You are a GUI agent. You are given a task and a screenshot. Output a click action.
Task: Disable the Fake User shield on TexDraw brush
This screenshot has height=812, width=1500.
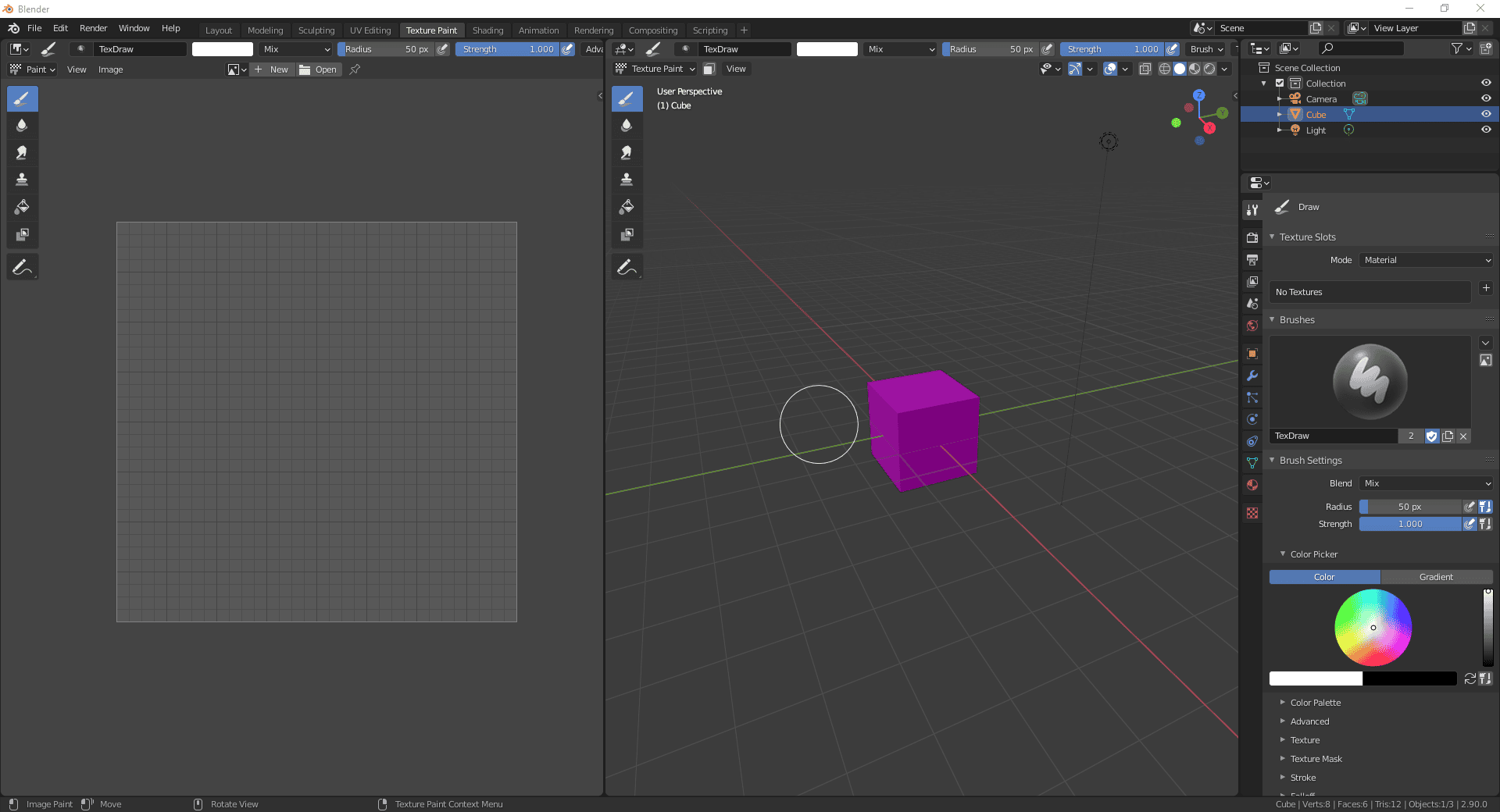[1432, 436]
